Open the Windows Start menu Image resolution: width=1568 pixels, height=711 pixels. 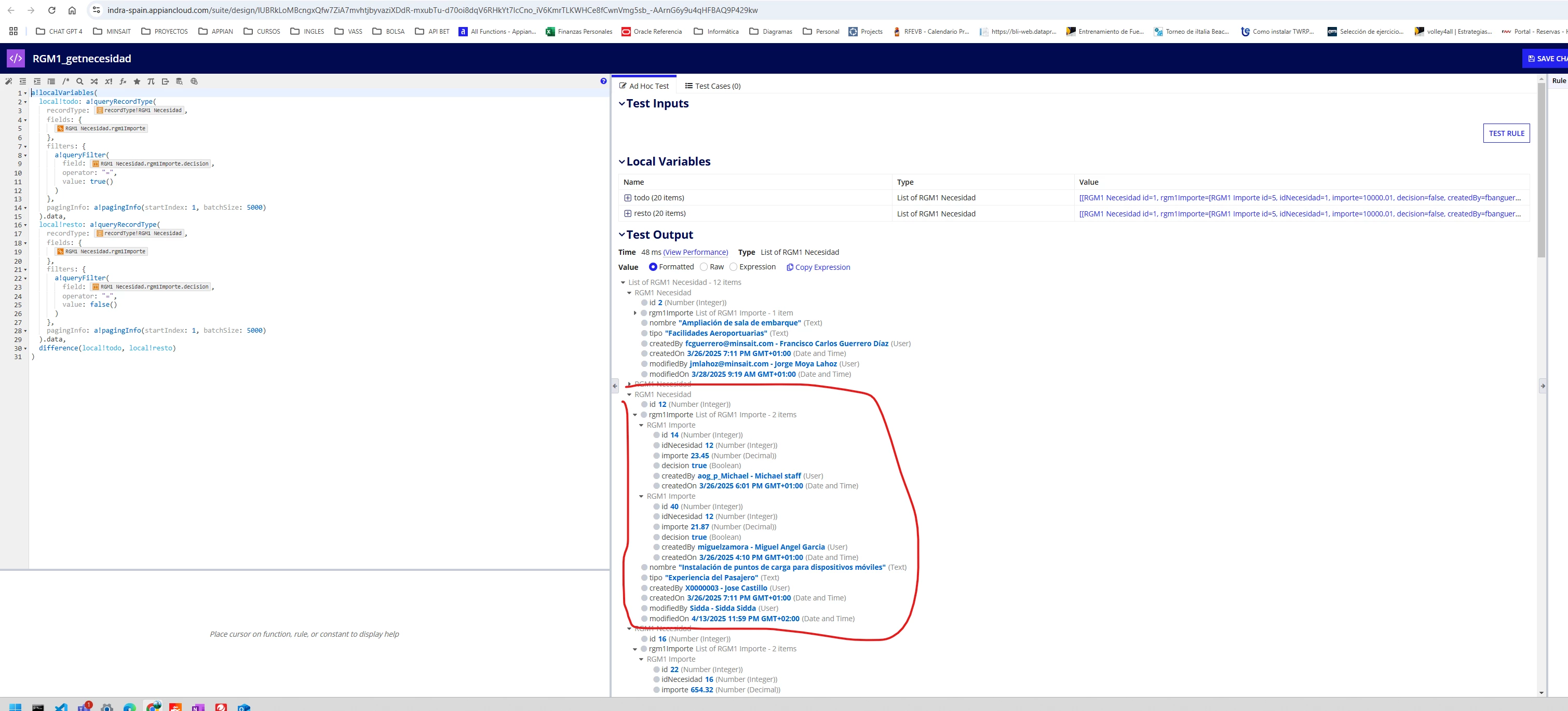(15, 707)
